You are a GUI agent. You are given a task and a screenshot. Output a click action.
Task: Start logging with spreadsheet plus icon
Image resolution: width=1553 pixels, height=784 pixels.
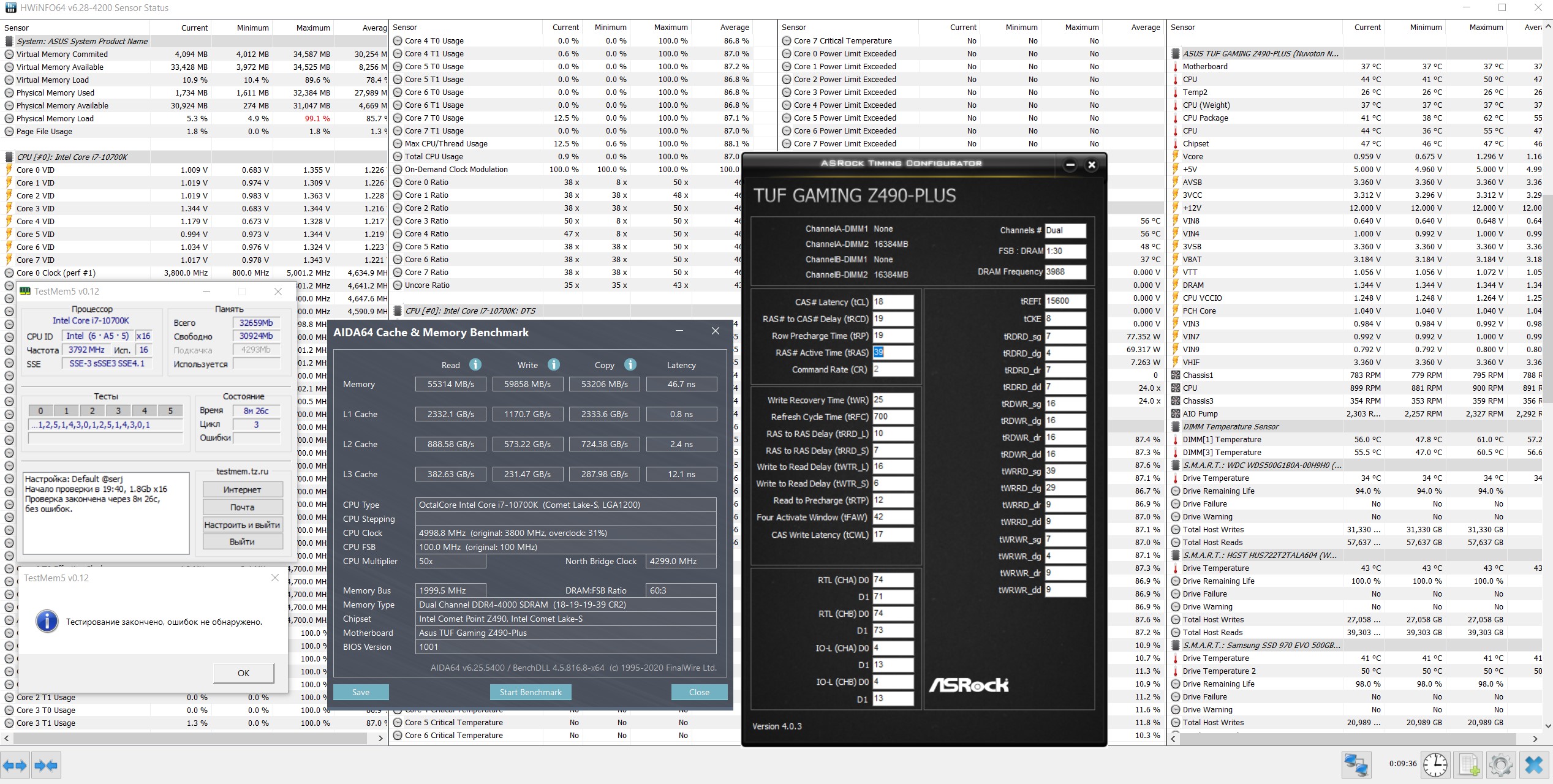tap(1468, 765)
